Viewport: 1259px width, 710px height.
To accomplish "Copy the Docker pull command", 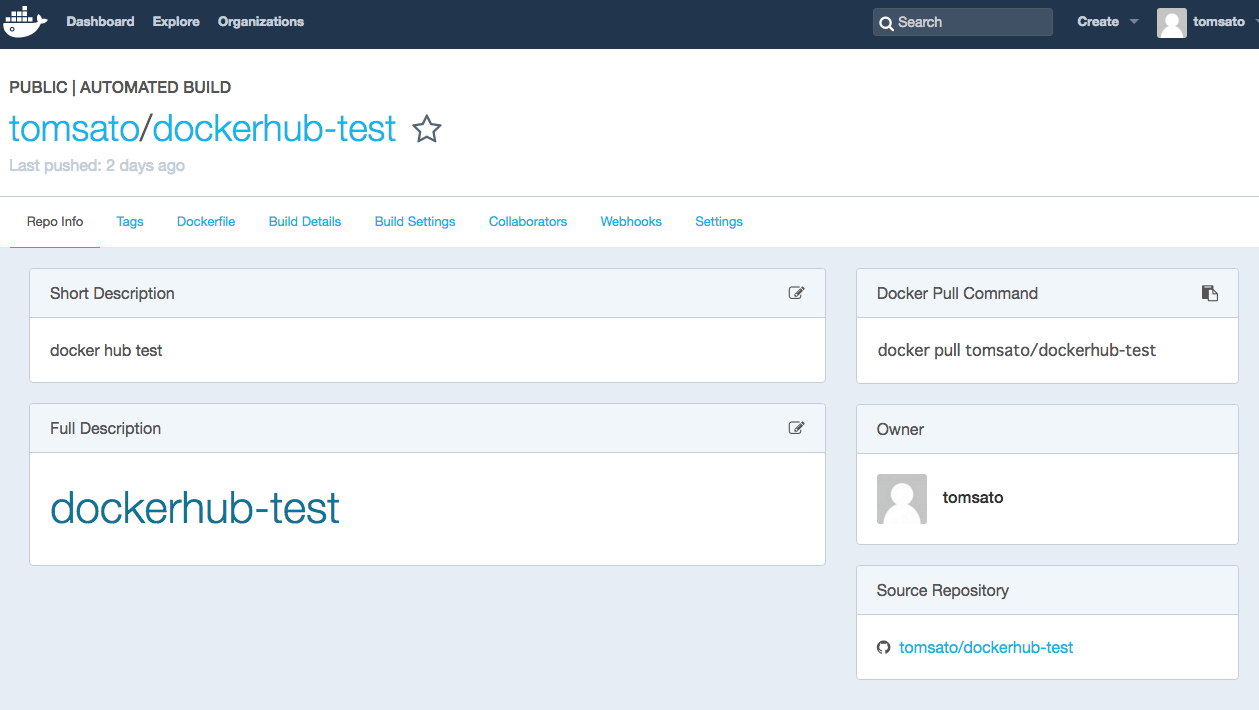I will pos(1210,292).
